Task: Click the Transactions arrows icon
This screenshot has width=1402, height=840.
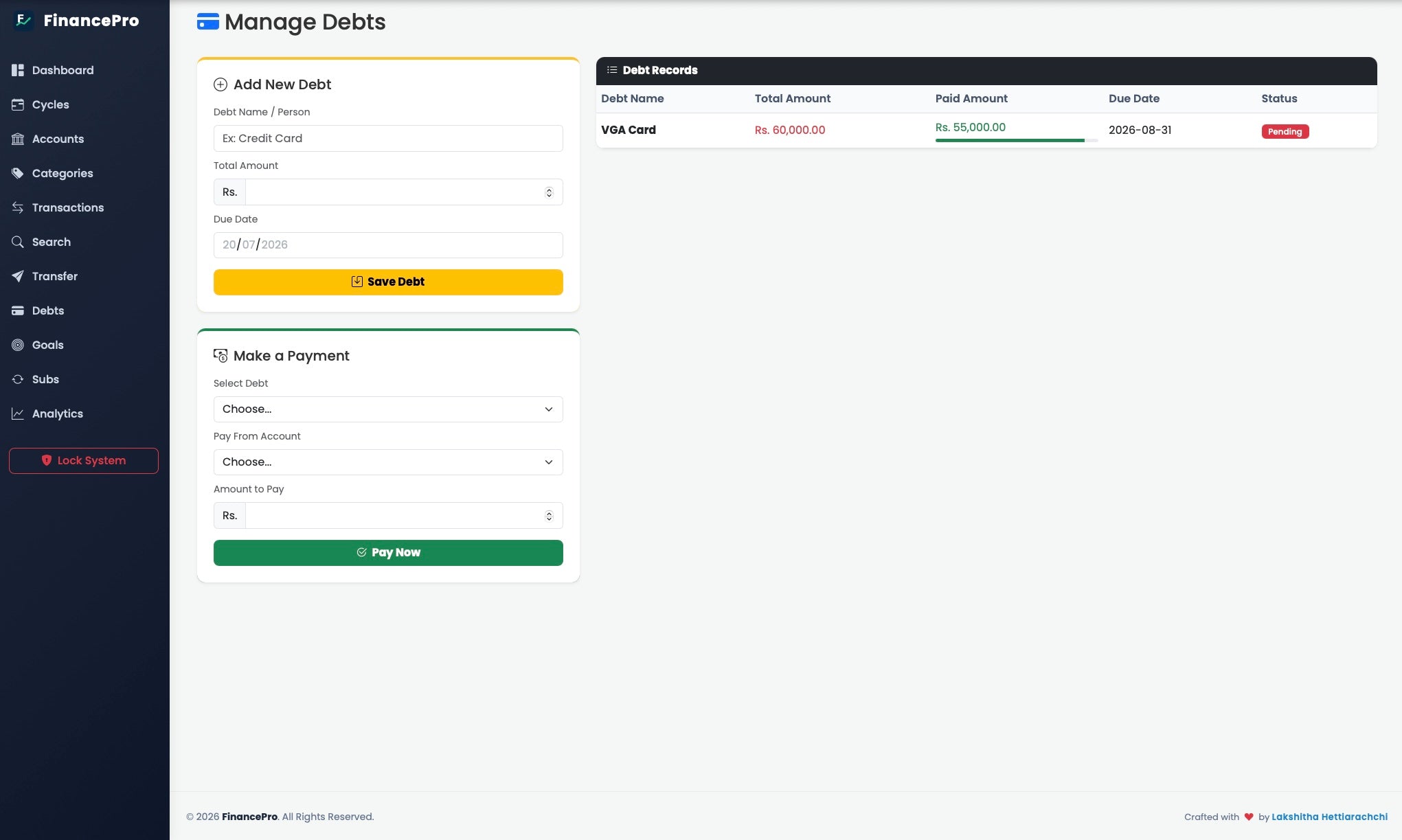Action: point(18,207)
